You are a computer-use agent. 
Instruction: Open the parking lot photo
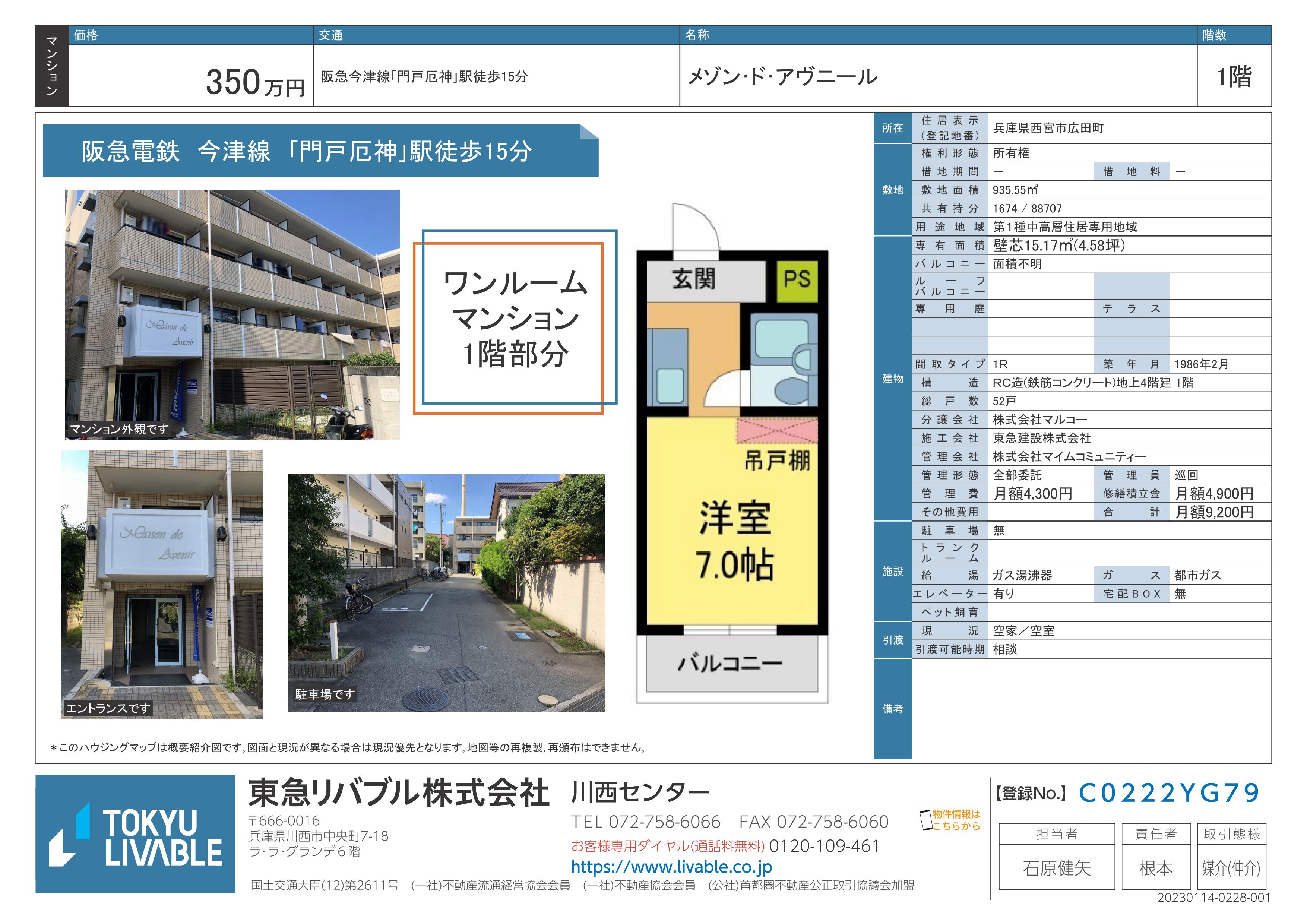pyautogui.click(x=446, y=593)
